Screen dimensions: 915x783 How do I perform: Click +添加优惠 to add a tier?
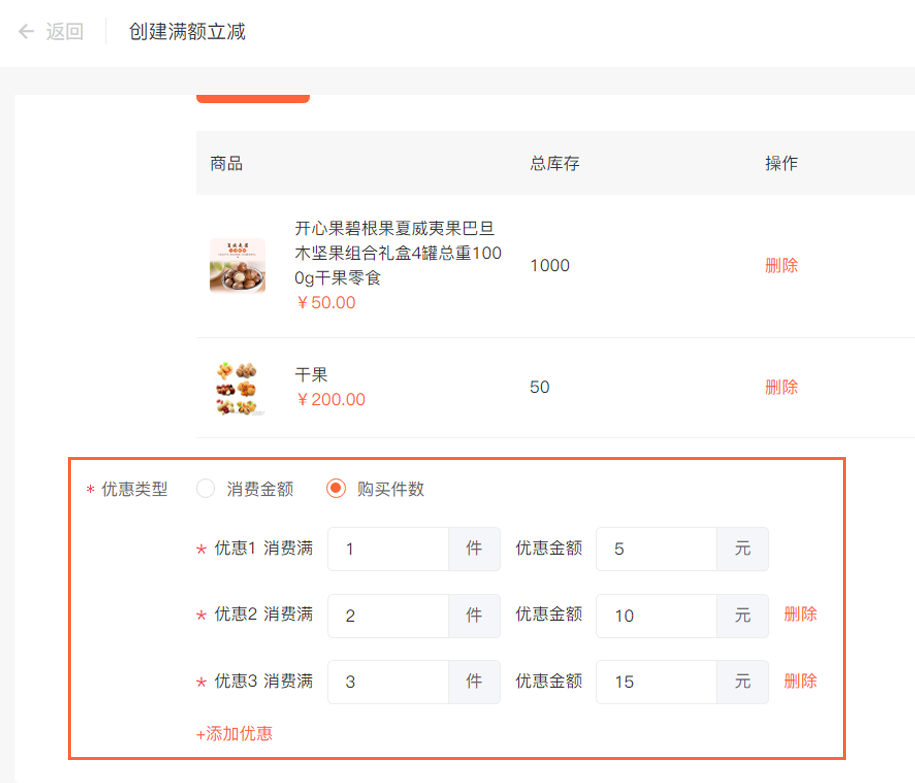click(x=234, y=733)
